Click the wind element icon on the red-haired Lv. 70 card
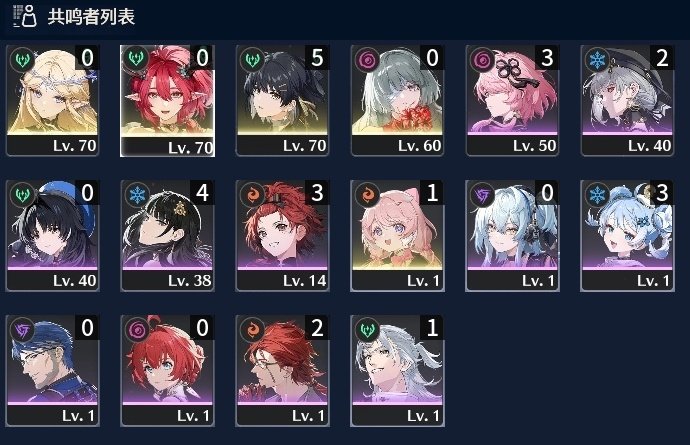Viewport: 690px width, 445px height. (x=136, y=58)
